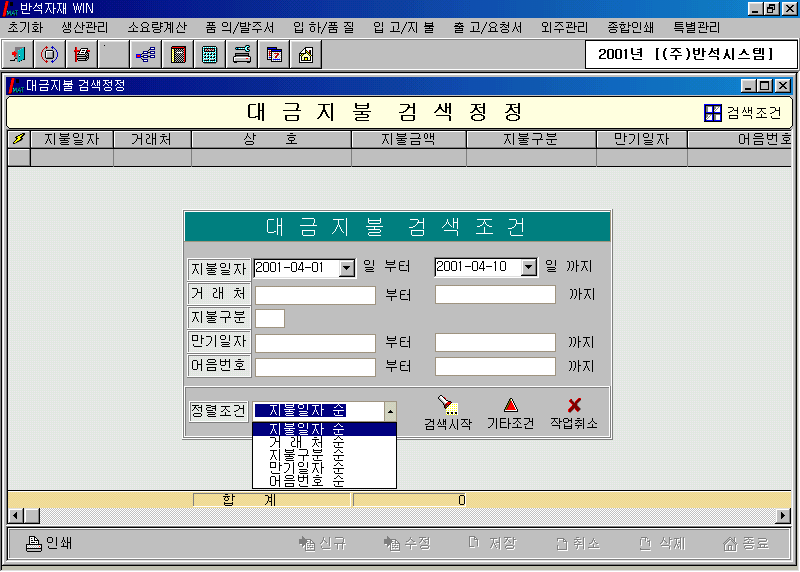Click the 지불구분 column header
Viewport: 800px width, 572px height.
coord(531,139)
